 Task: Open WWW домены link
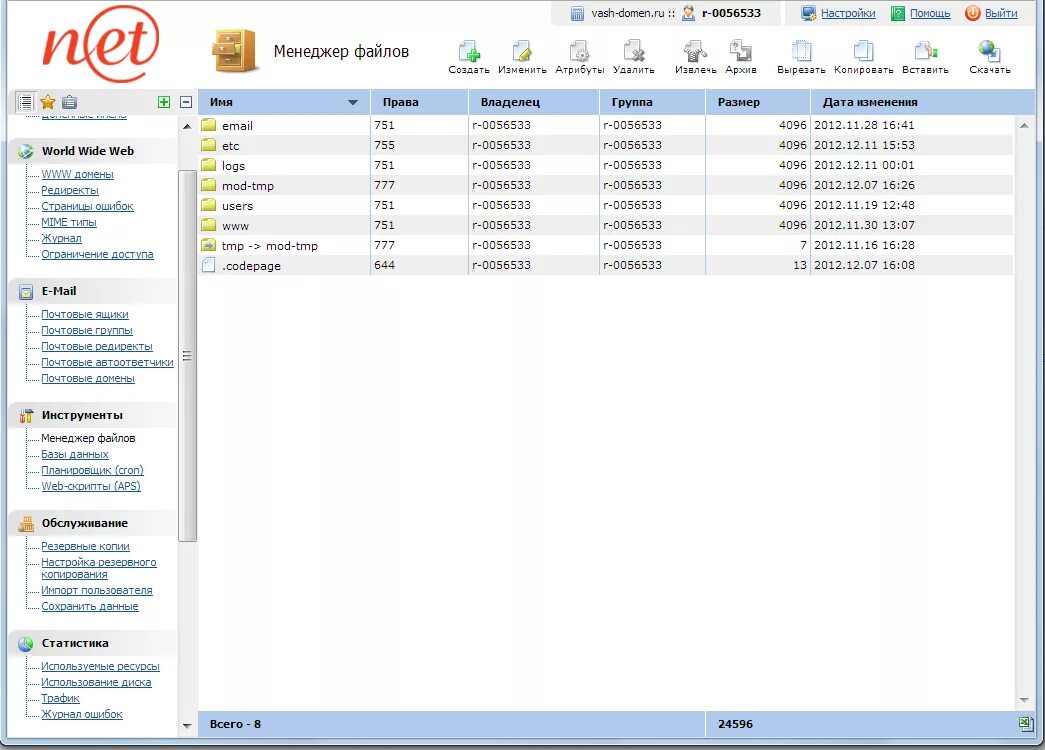(x=77, y=174)
